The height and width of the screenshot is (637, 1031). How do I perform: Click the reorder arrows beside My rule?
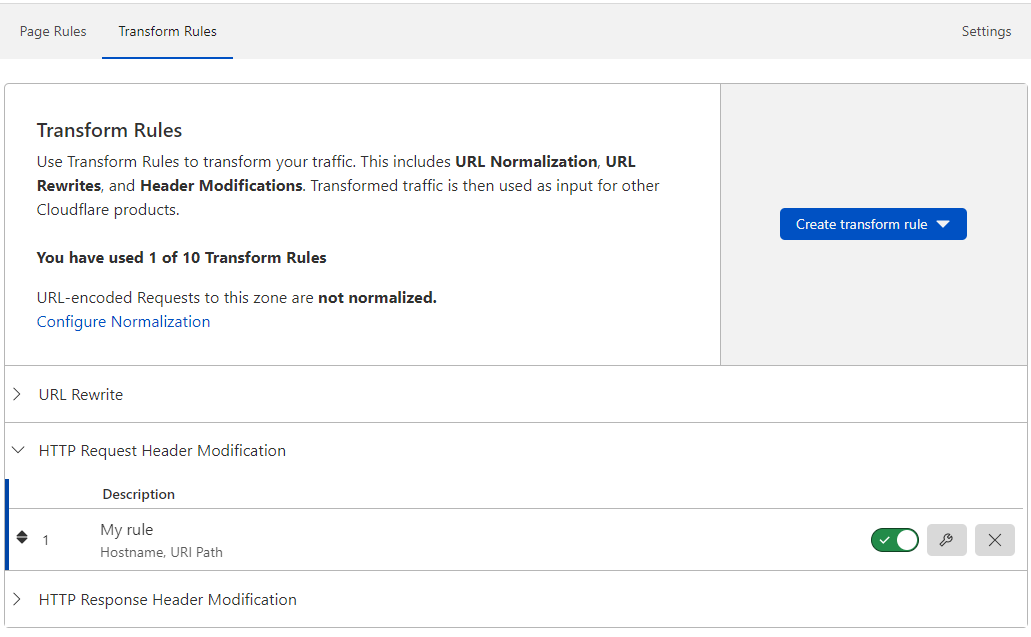(x=21, y=537)
